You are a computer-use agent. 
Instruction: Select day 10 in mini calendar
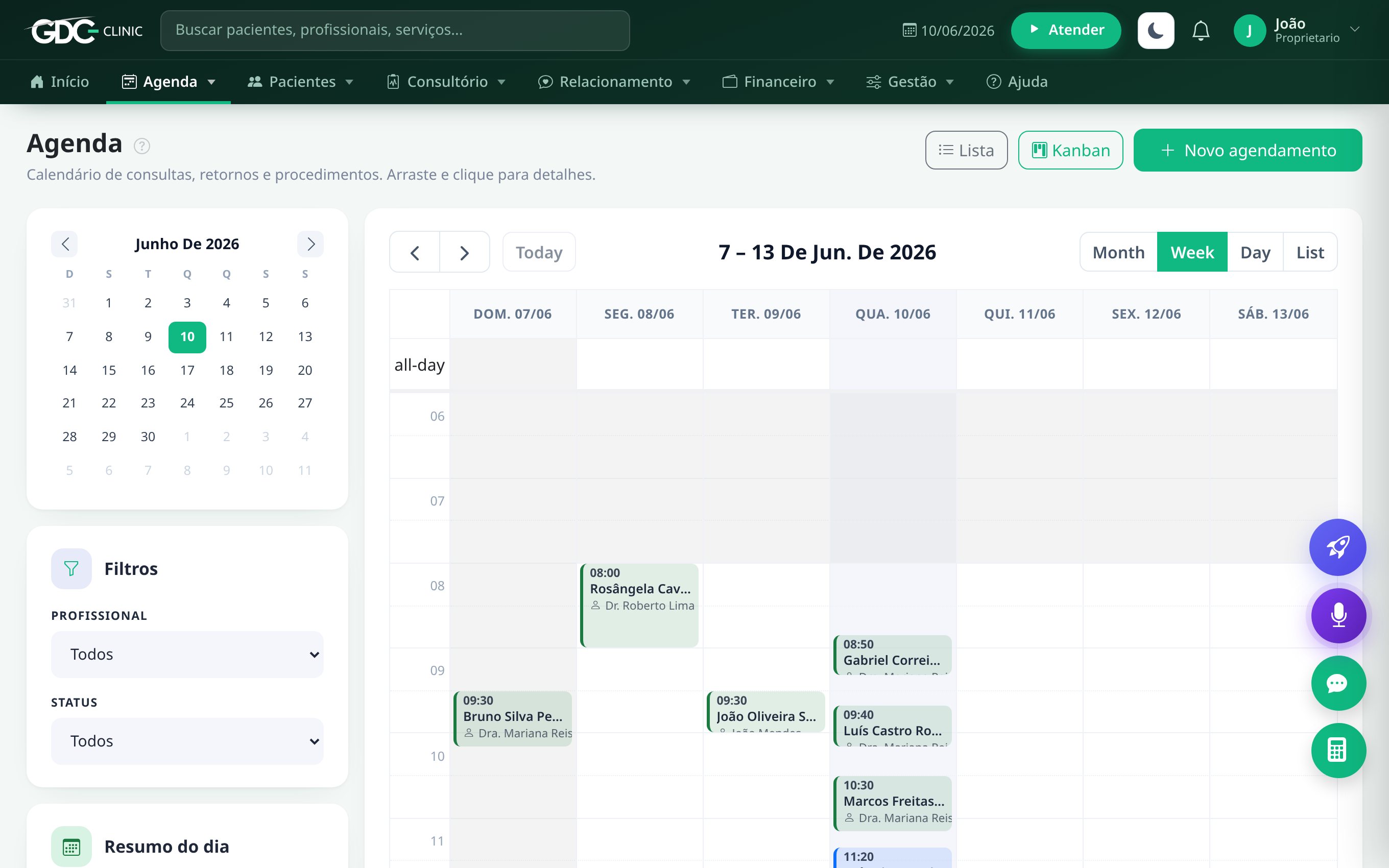coord(187,337)
